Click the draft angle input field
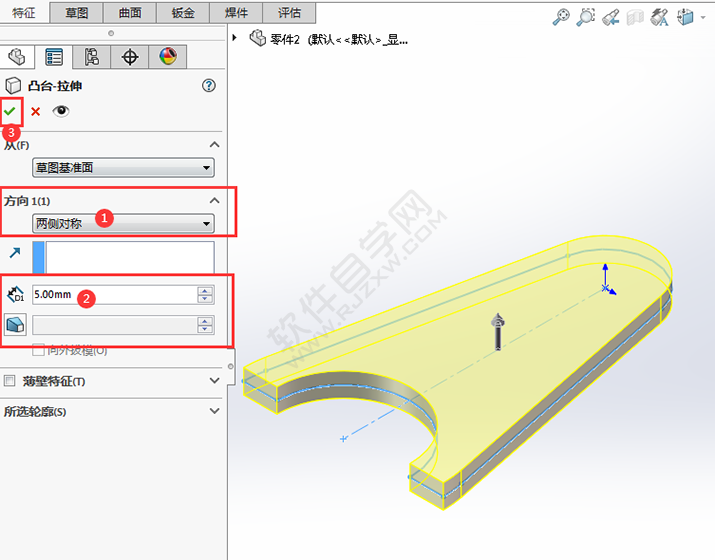The height and width of the screenshot is (560, 715). (x=114, y=325)
